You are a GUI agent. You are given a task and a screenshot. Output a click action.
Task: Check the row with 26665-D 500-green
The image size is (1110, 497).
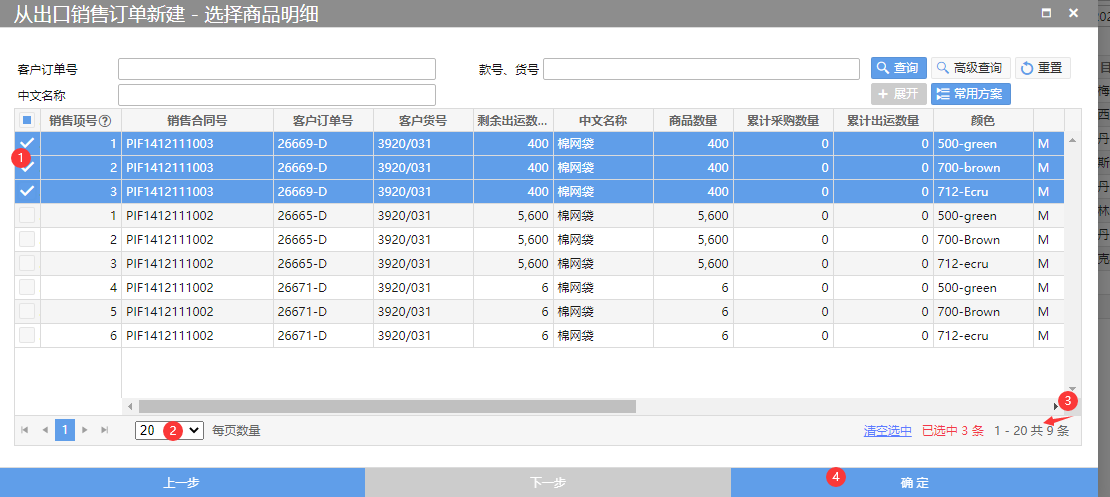click(27, 215)
